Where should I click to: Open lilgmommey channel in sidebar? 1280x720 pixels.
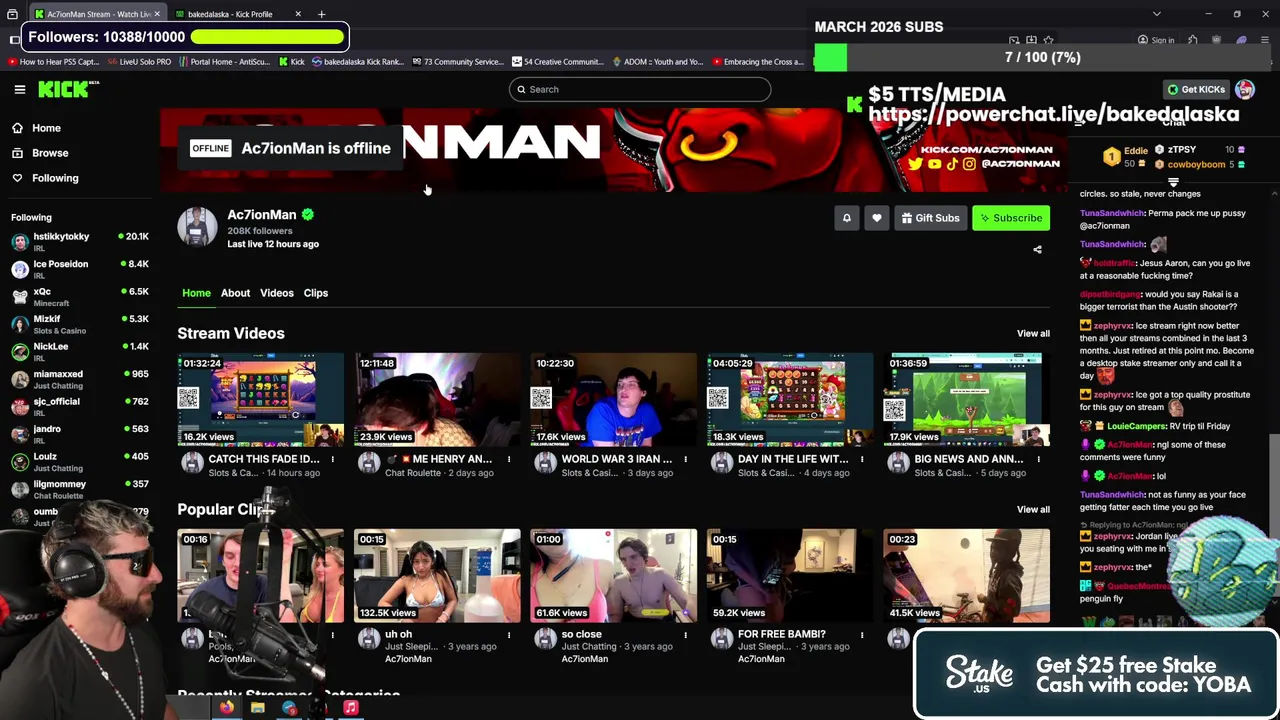click(79, 489)
